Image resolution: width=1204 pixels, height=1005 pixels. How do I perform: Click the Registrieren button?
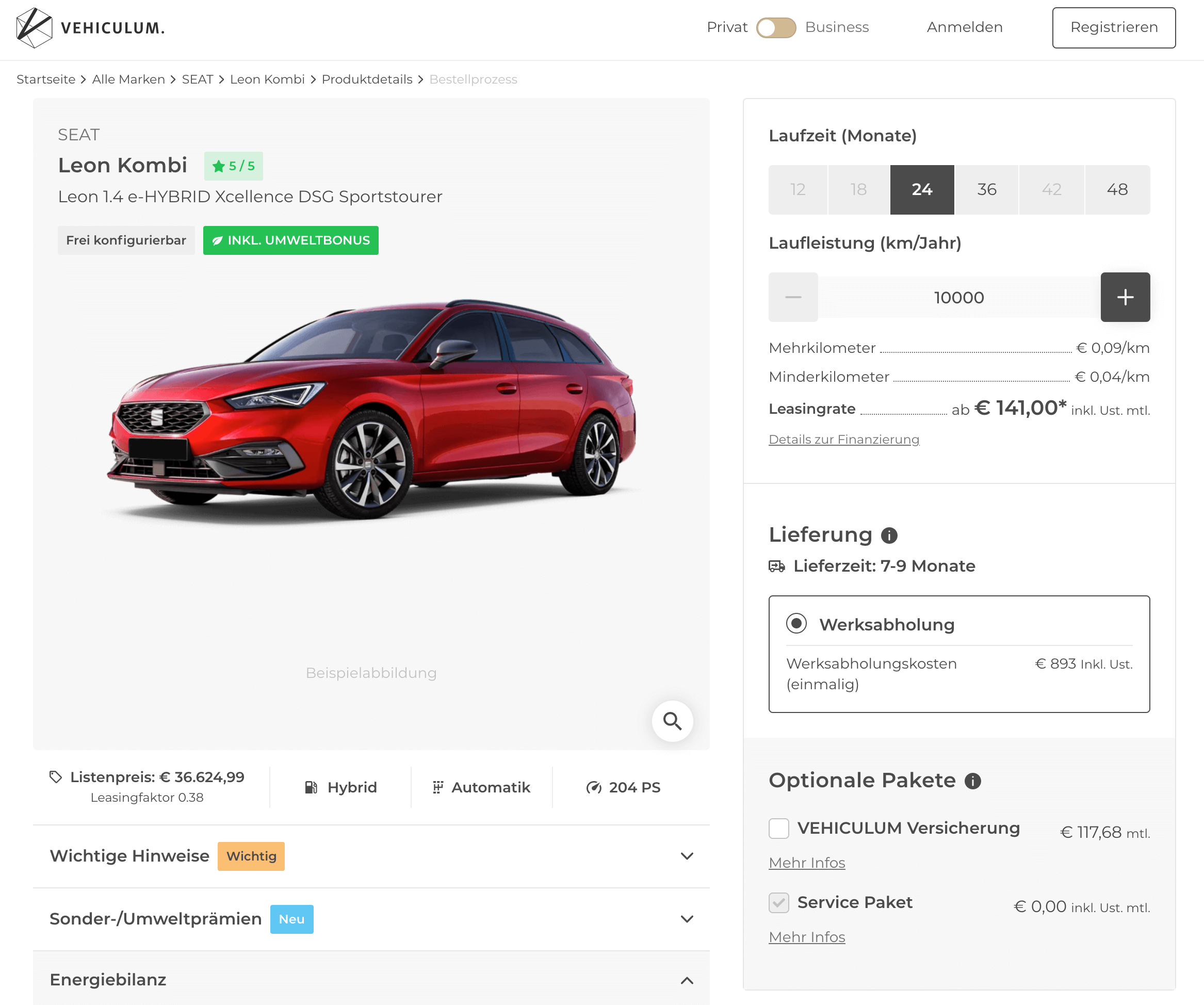pos(1113,27)
